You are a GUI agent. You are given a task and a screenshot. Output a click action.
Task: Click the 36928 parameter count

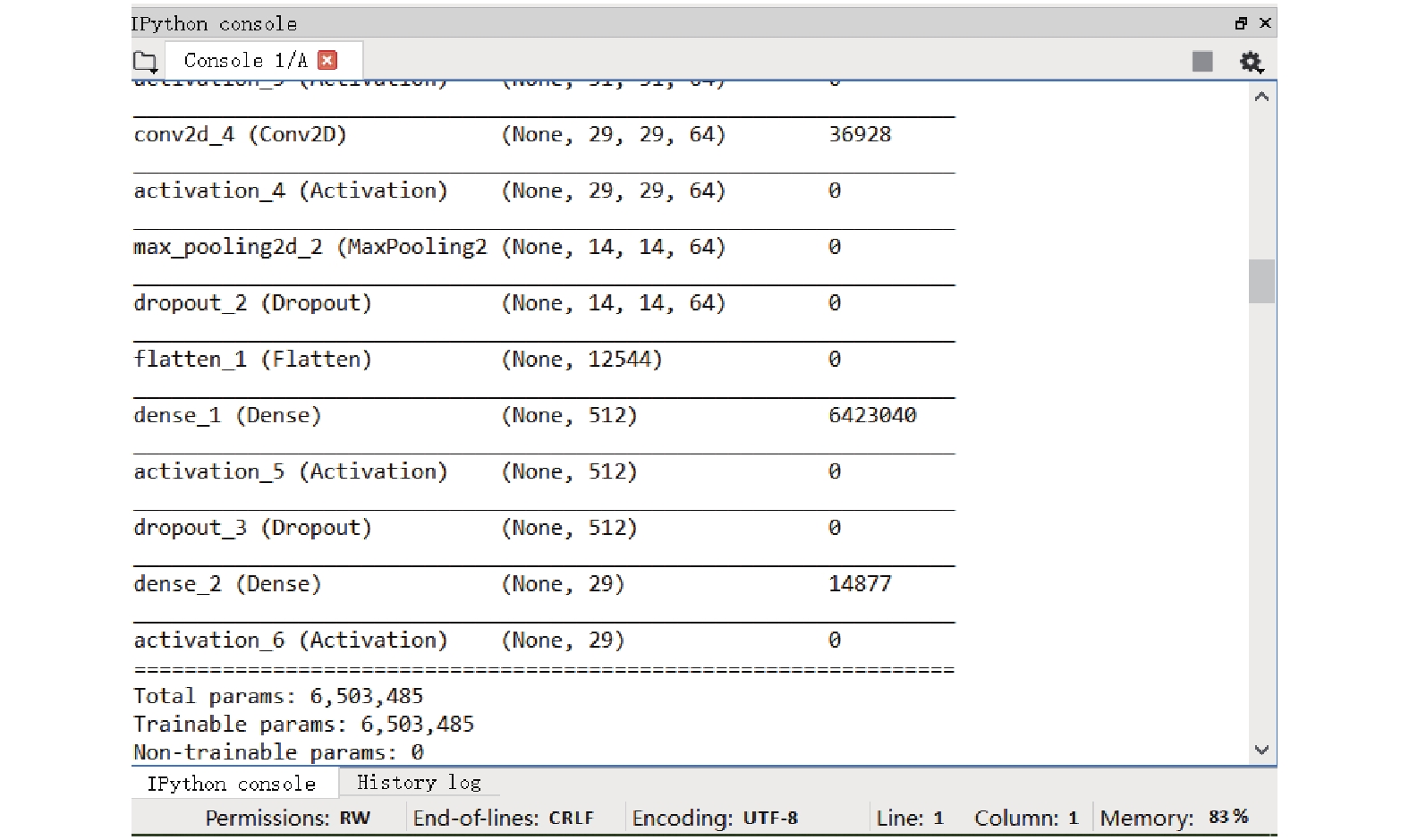[860, 134]
